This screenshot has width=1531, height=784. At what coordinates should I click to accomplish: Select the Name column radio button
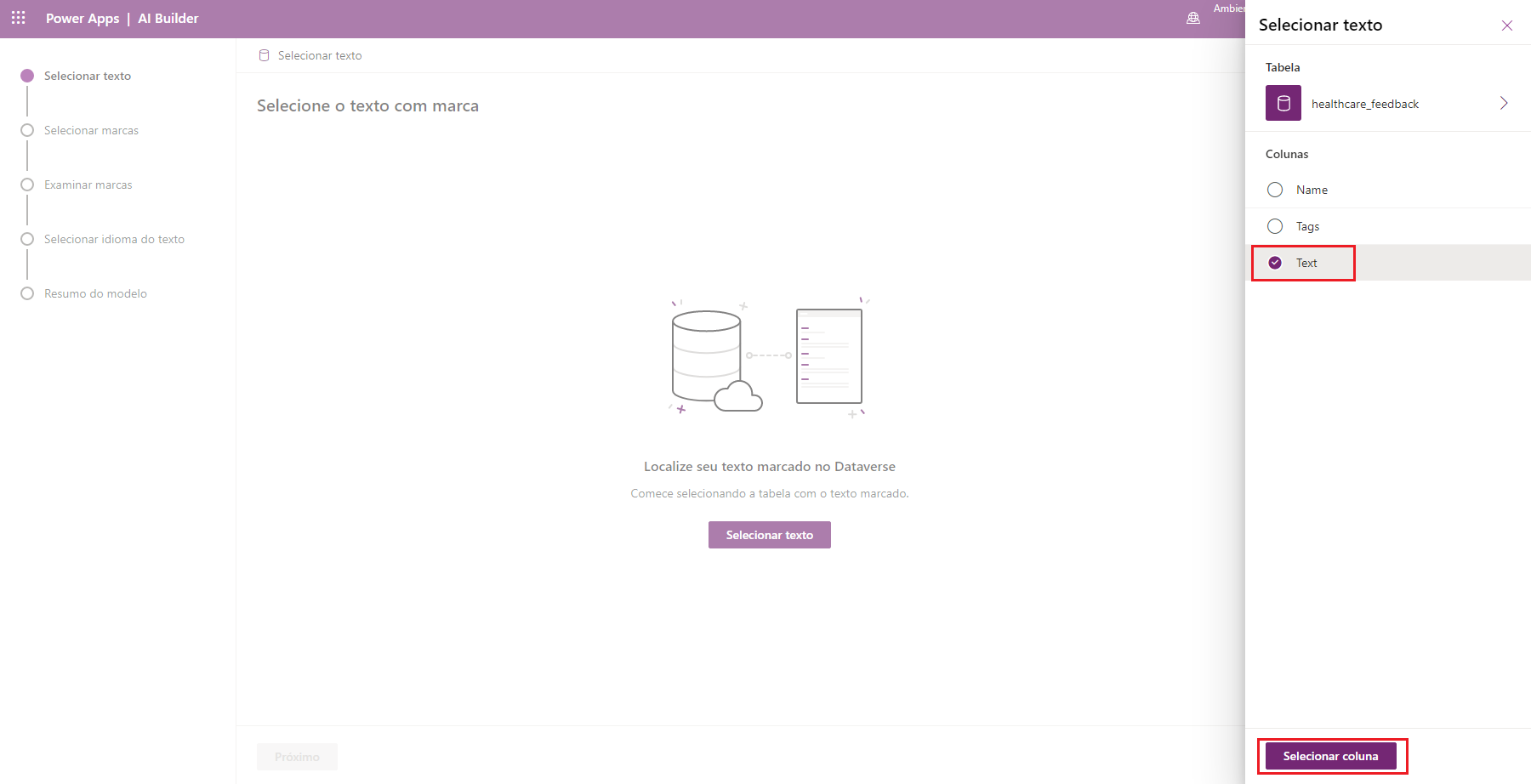point(1275,190)
